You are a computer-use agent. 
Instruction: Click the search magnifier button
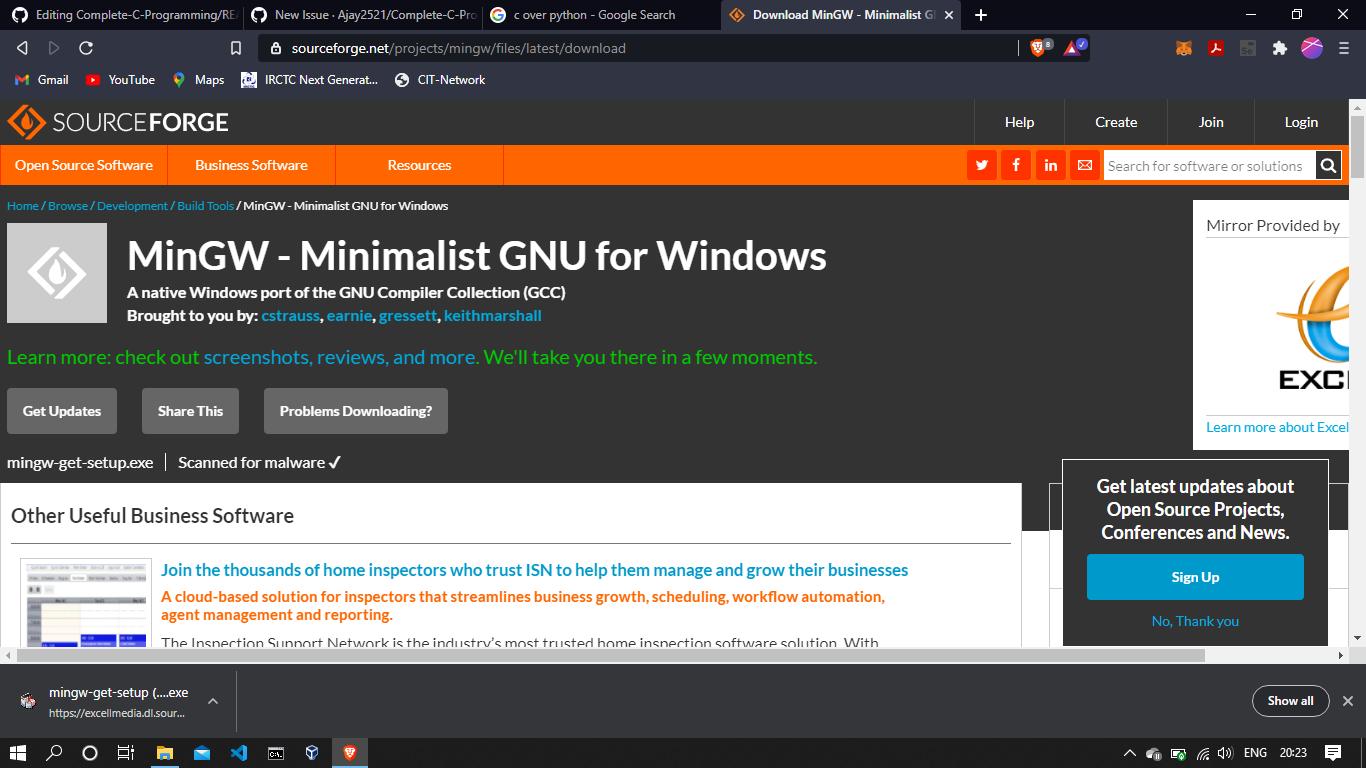[1328, 166]
